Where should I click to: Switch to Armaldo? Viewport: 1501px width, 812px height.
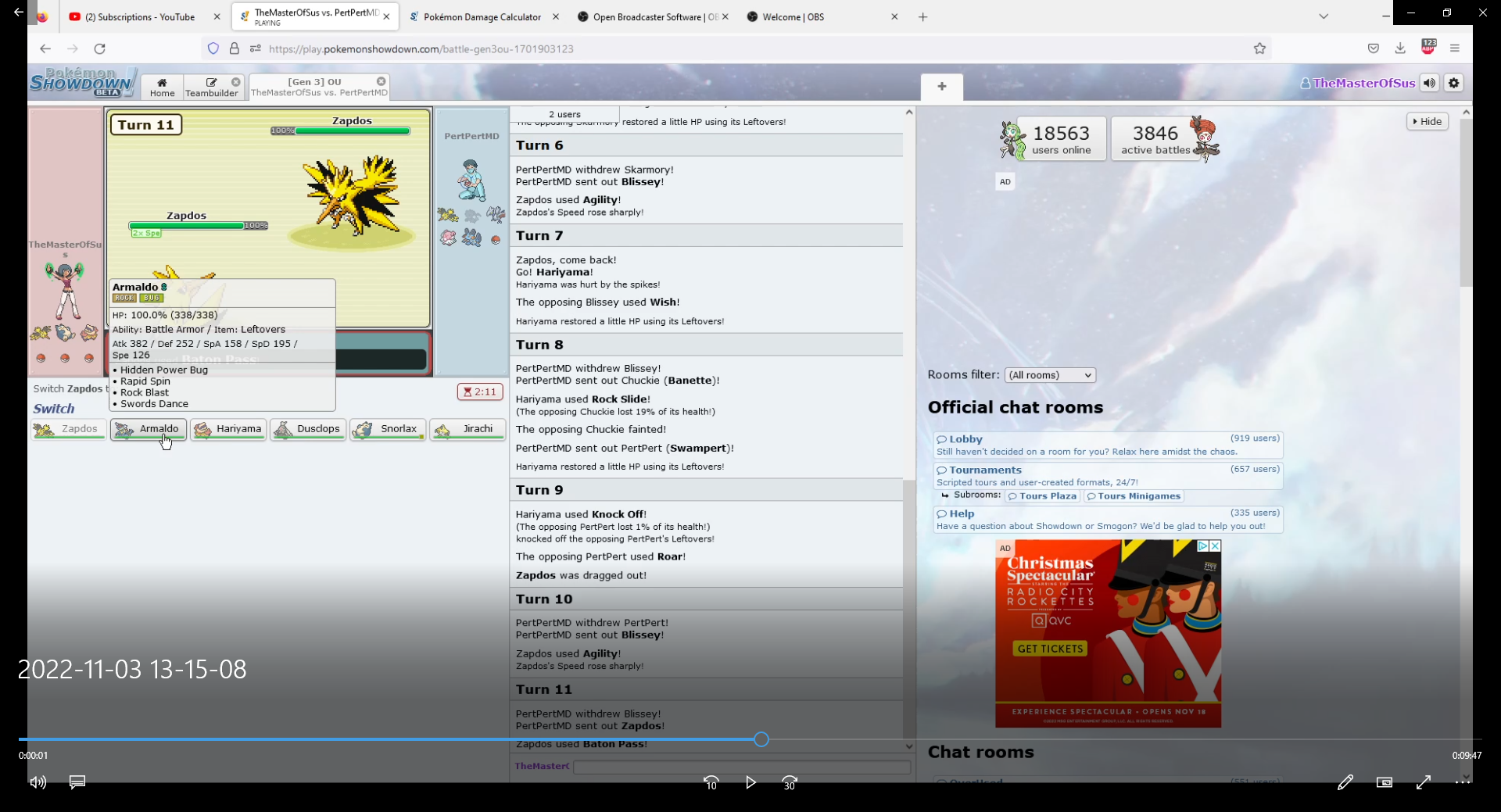pyautogui.click(x=149, y=429)
